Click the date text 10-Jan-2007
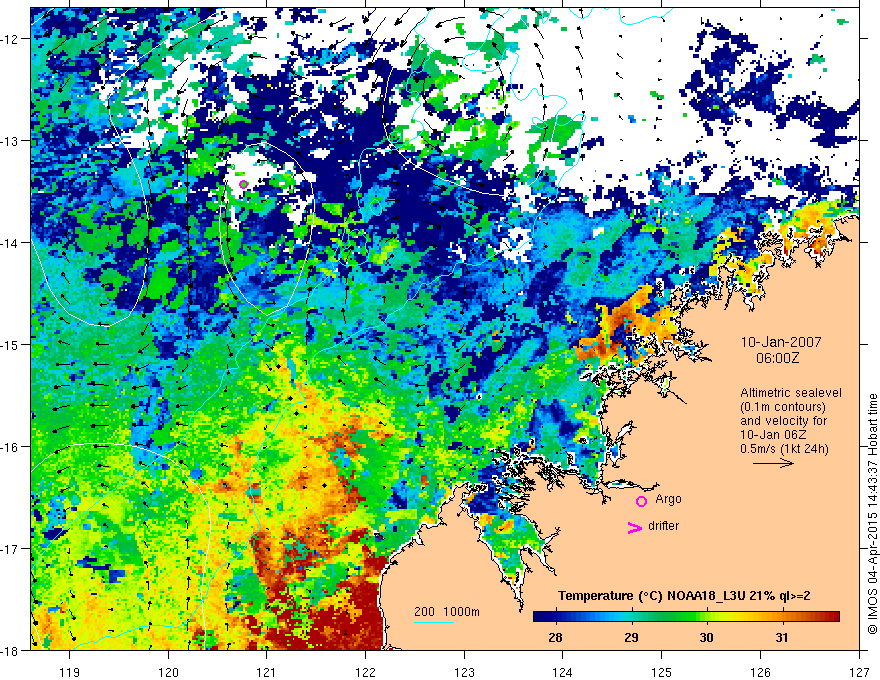880x680 pixels. [781, 342]
